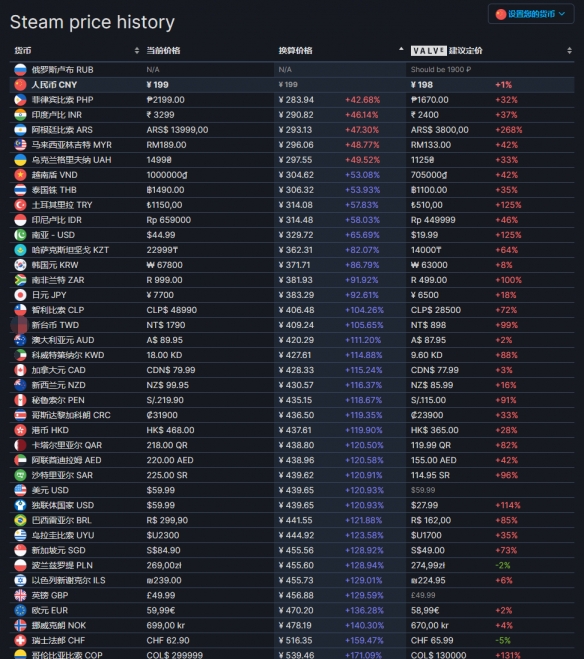The image size is (584, 659).
Task: Click the South Korea flag icon in KRW row
Action: coord(20,265)
